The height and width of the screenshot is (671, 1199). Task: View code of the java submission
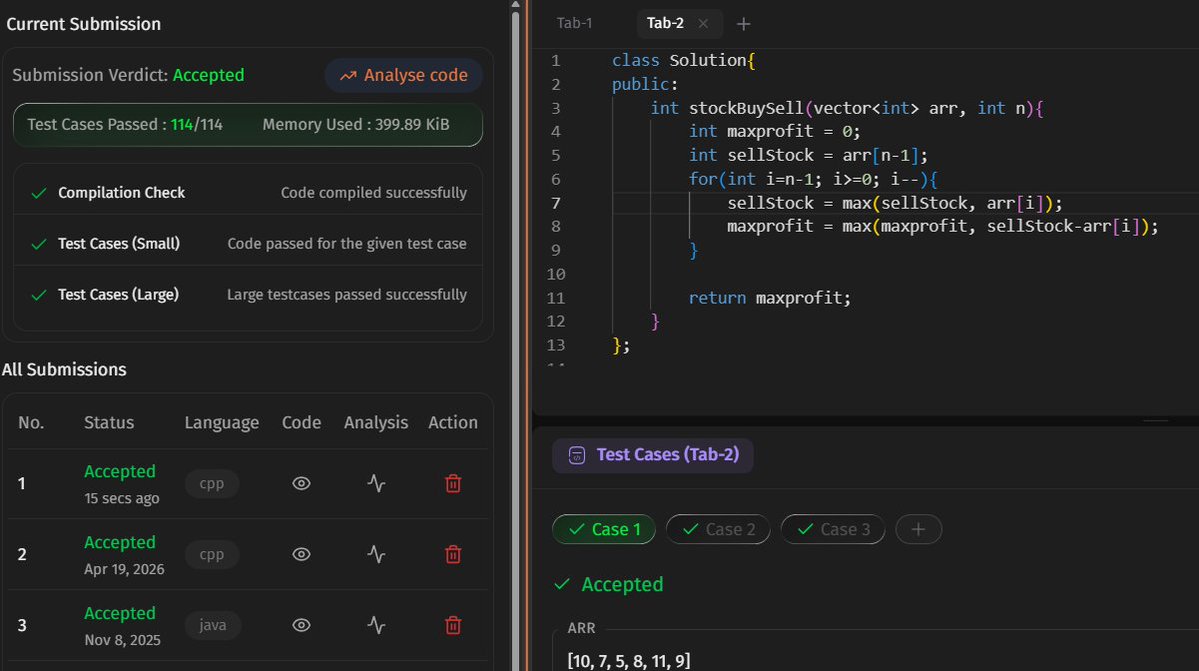pyautogui.click(x=301, y=625)
